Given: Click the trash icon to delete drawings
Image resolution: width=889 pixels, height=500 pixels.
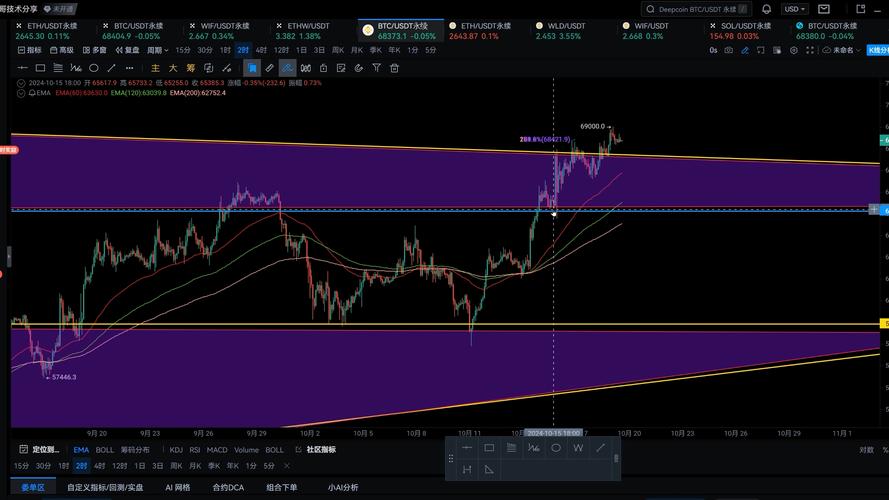Looking at the screenshot, I should point(395,68).
